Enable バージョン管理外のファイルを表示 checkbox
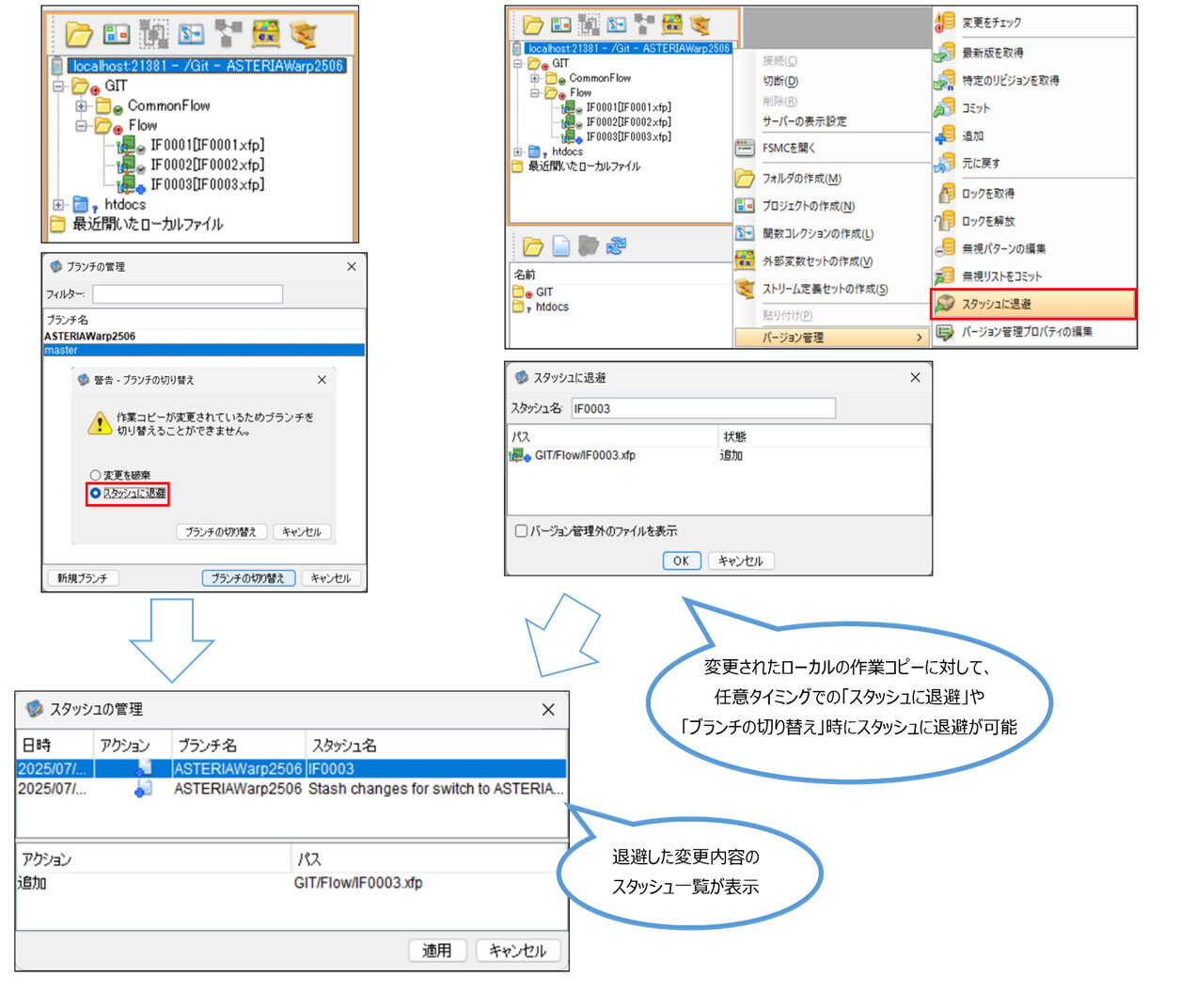 521,531
